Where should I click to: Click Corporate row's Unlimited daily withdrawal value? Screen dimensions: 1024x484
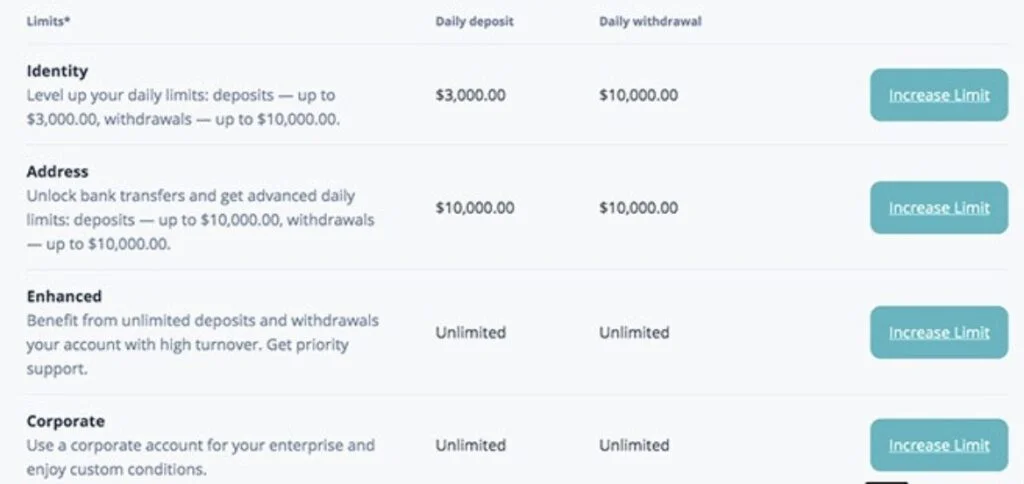[634, 445]
